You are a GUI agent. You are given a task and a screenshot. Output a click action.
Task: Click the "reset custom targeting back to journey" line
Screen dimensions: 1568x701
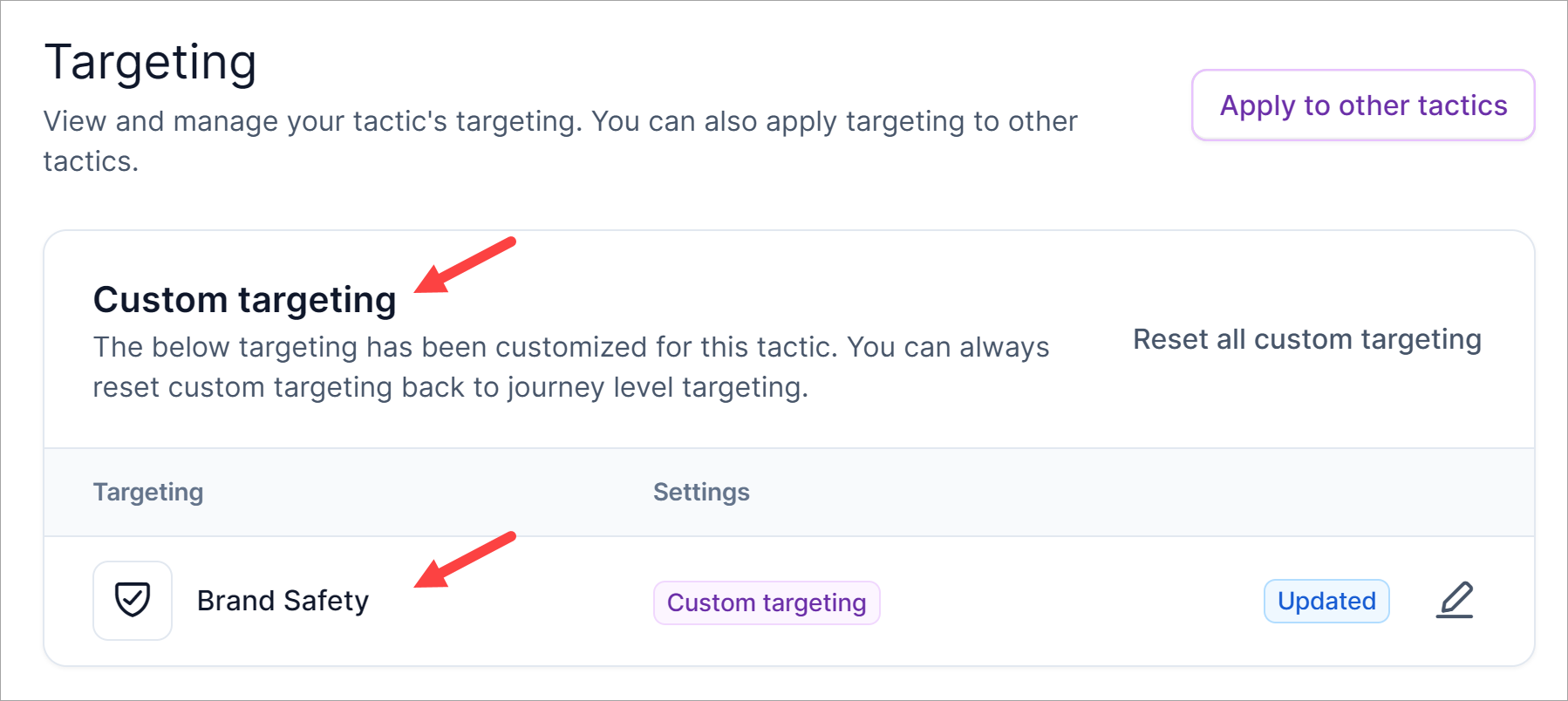[450, 387]
